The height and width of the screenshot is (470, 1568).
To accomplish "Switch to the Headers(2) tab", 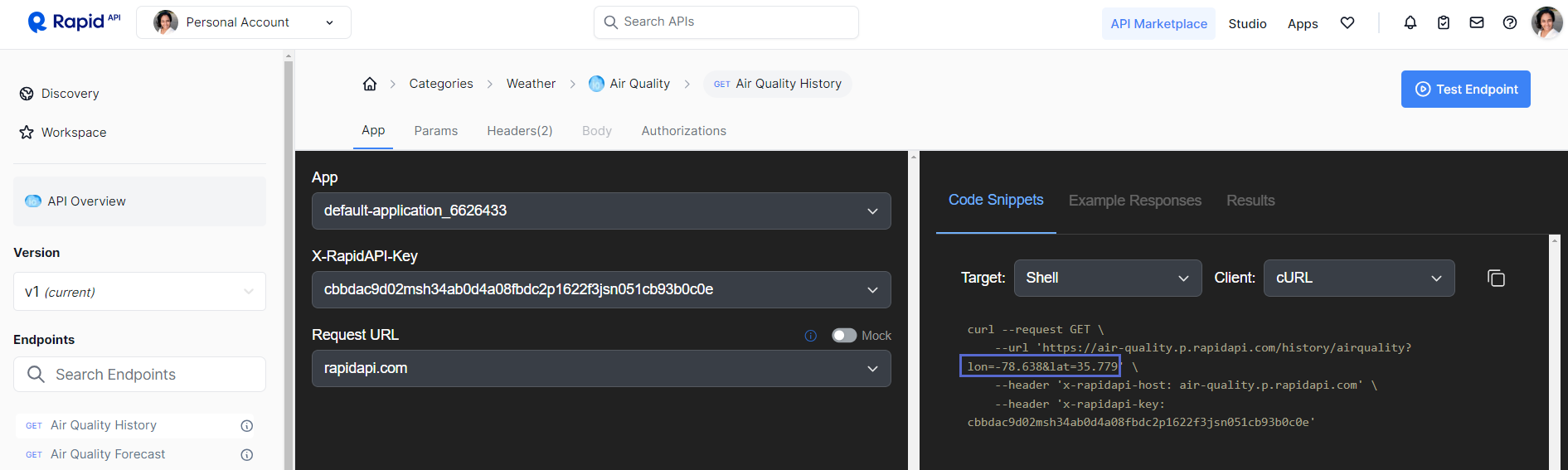I will tap(520, 131).
